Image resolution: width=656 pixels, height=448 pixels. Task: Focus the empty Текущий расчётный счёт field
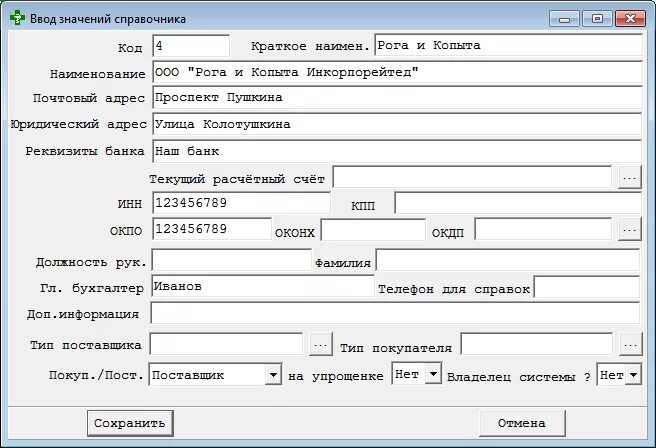(472, 177)
